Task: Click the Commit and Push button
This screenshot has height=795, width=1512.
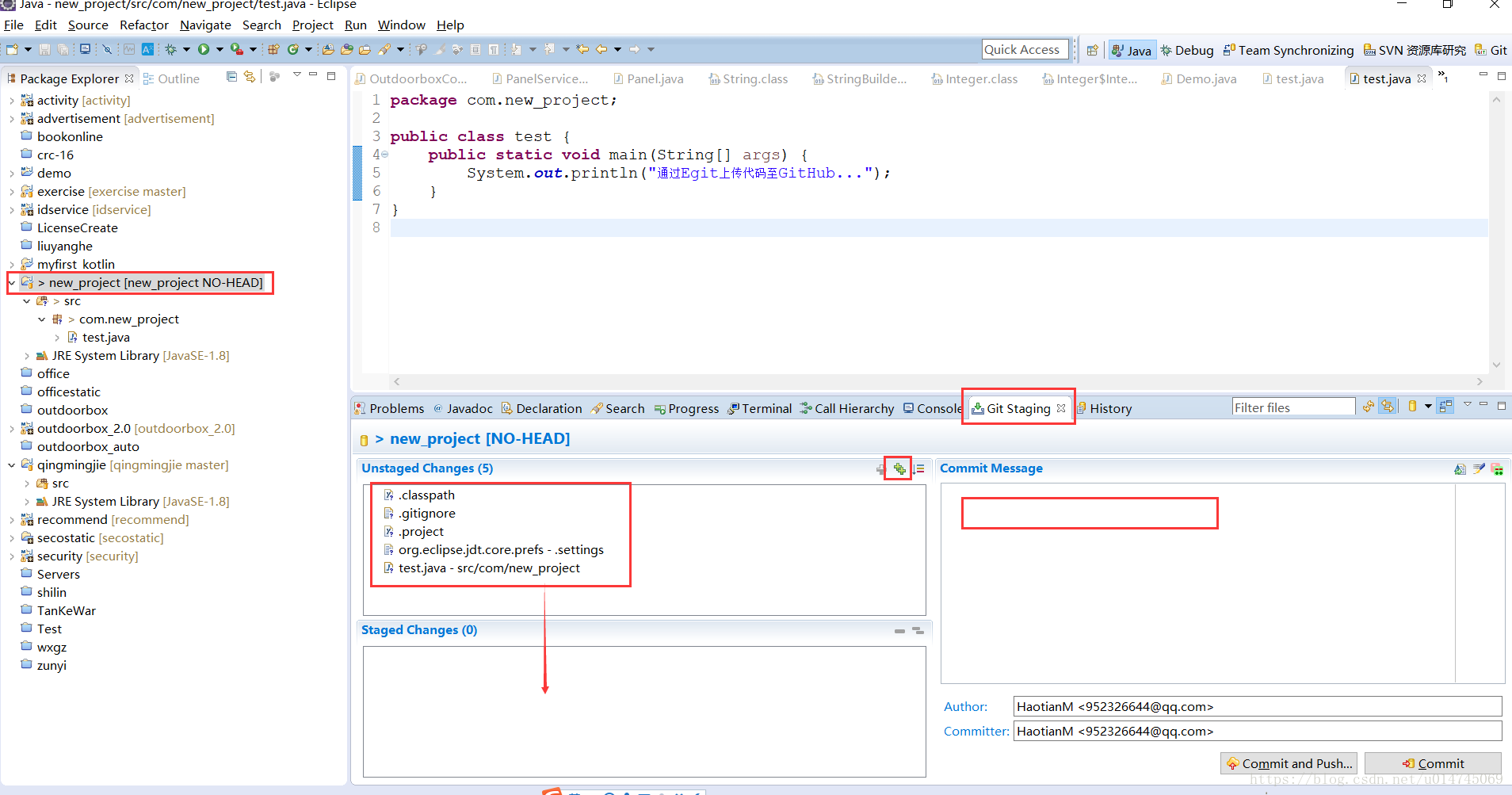Action: click(1289, 763)
